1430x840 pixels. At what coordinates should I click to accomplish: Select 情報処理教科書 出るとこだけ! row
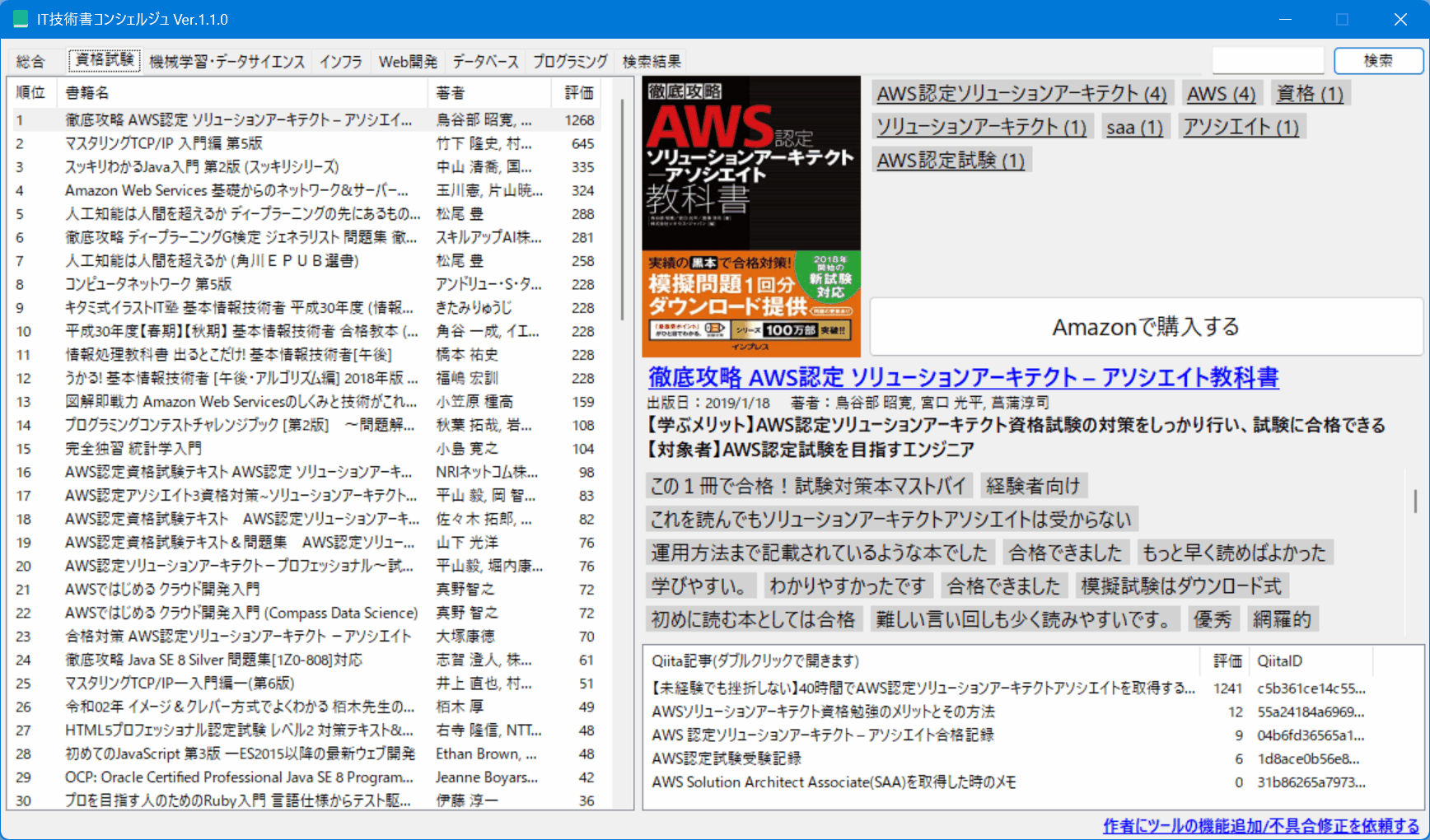(x=305, y=355)
